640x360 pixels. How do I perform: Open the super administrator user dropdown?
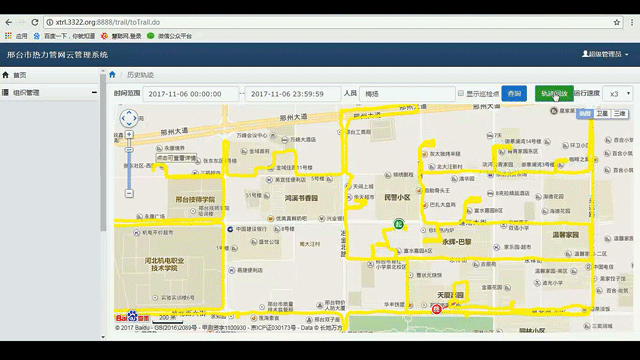click(x=605, y=54)
